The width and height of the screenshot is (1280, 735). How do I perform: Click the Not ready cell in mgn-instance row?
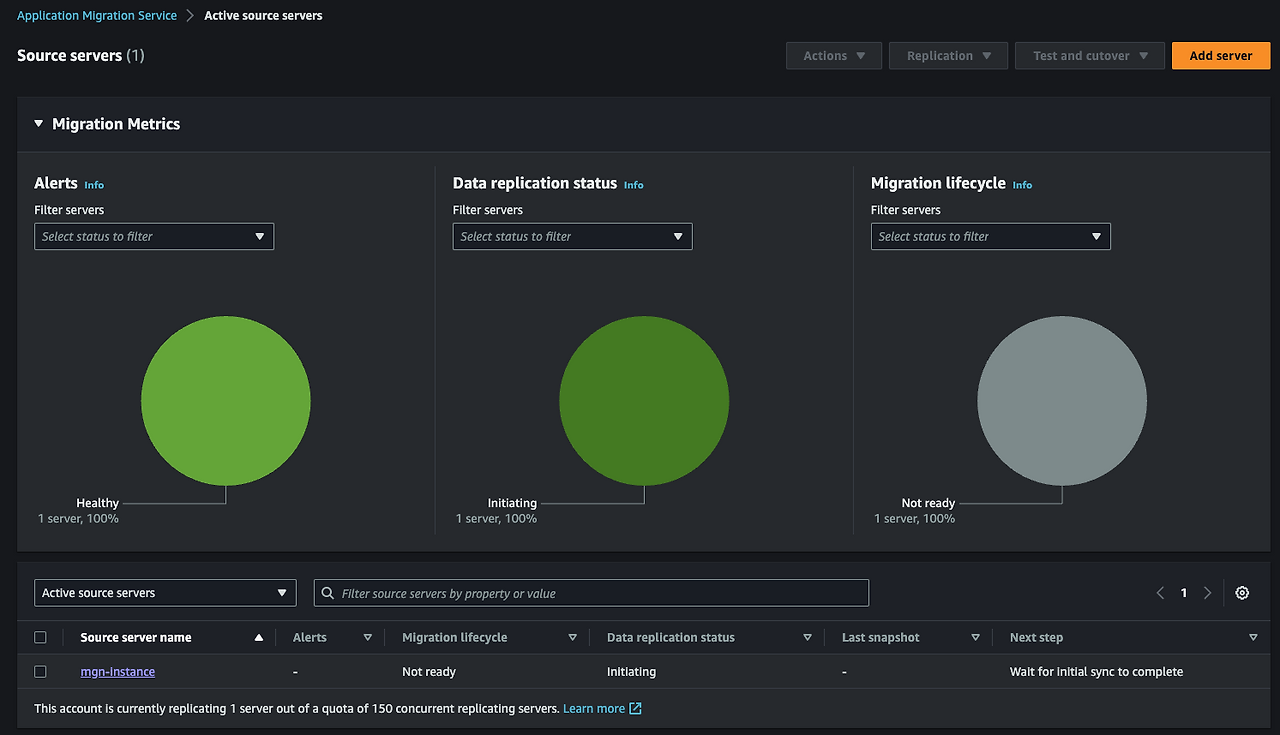point(429,672)
